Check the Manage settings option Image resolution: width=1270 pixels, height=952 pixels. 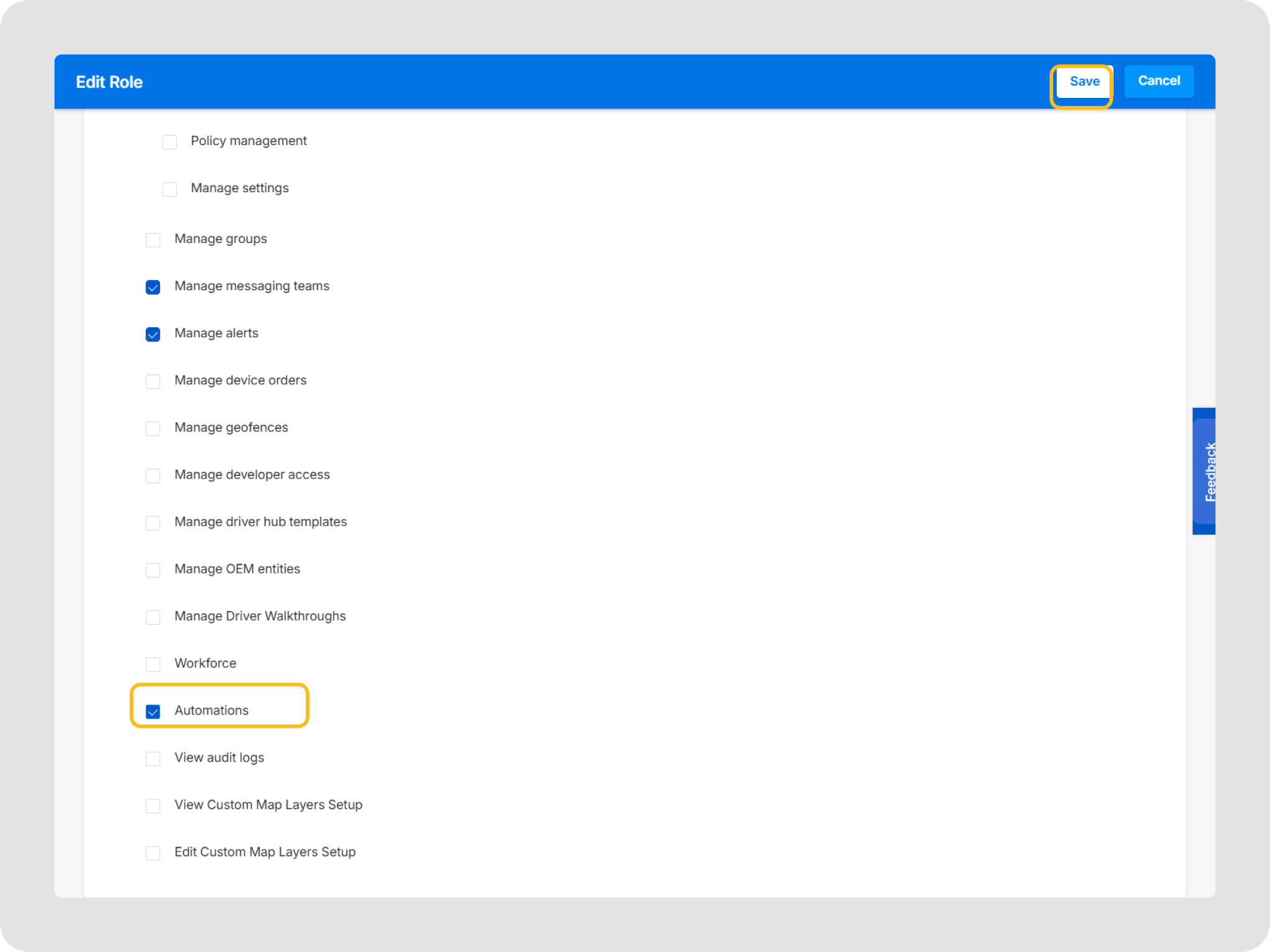click(x=169, y=189)
